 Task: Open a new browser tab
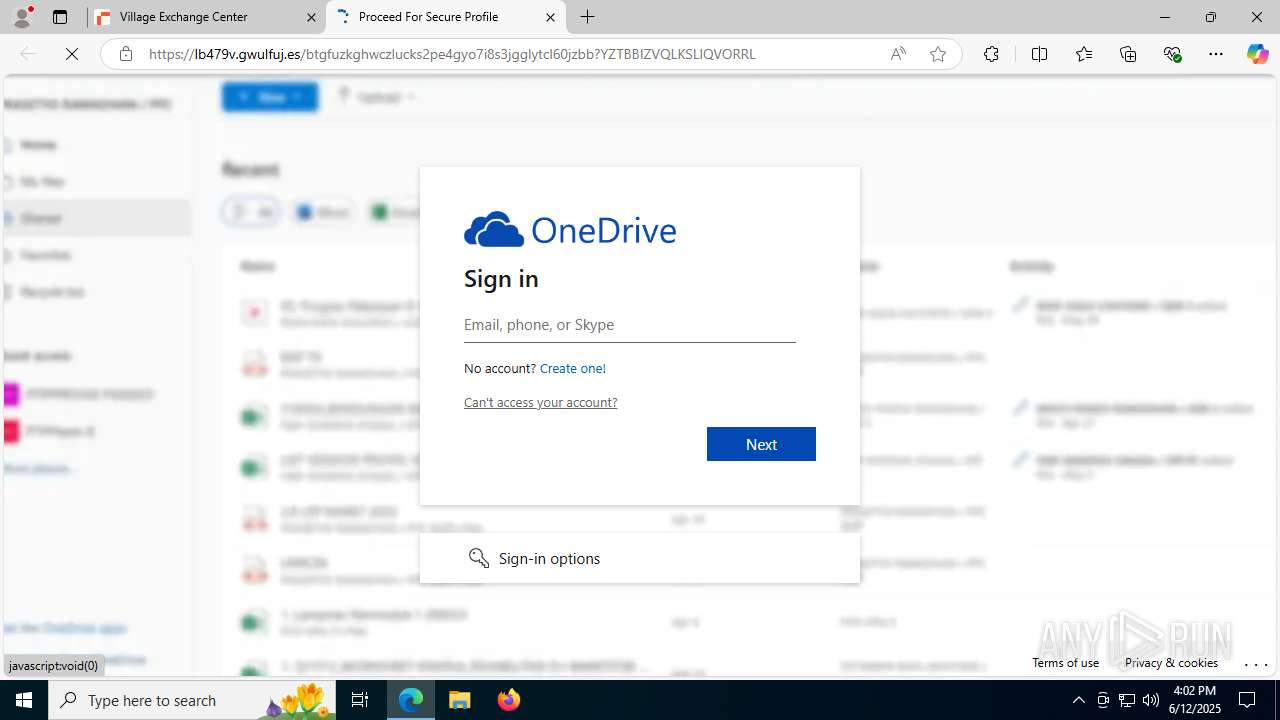(588, 17)
